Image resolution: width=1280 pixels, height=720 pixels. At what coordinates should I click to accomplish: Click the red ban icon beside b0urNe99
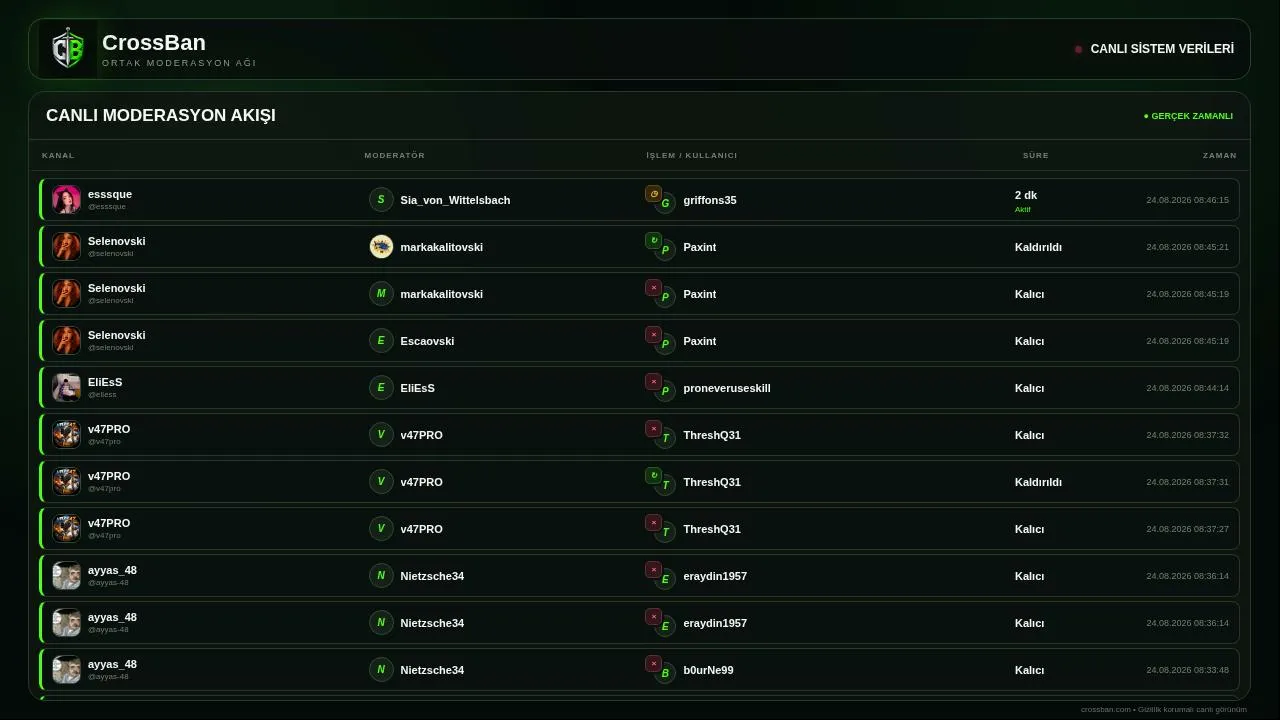click(x=653, y=664)
